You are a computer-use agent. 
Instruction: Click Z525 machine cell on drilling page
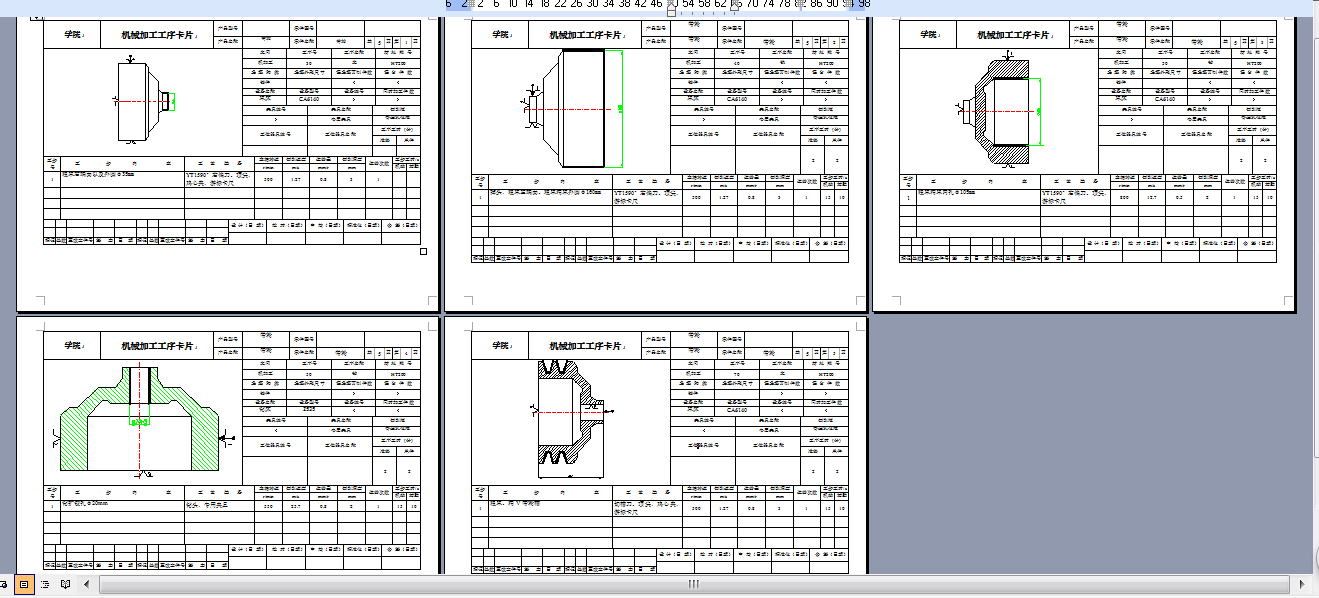pos(309,410)
